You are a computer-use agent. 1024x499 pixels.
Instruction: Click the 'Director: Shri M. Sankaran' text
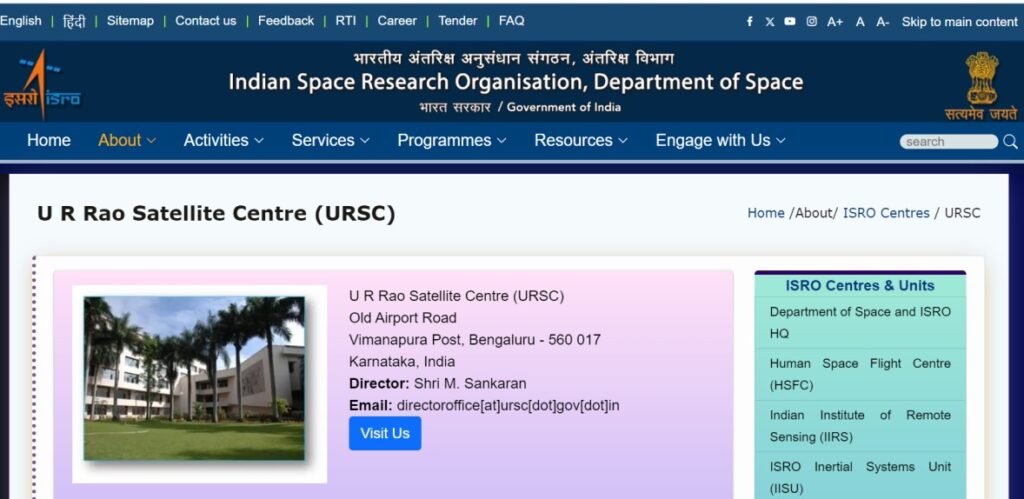pos(438,383)
